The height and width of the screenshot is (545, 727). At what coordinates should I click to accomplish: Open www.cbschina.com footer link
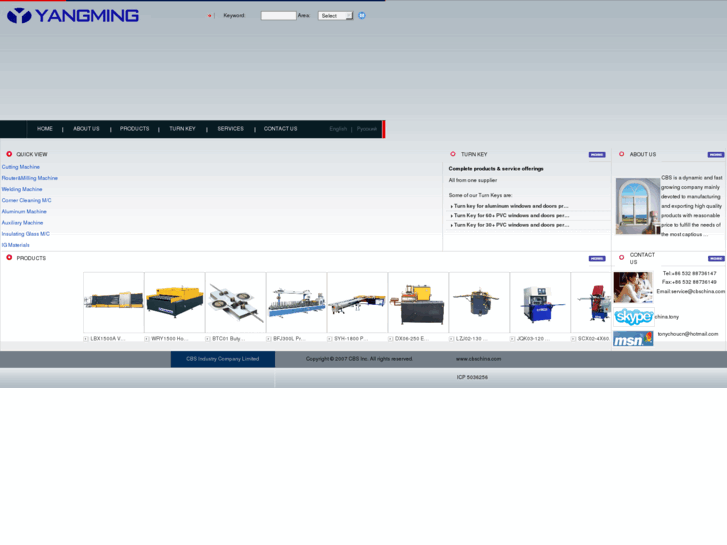point(478,359)
